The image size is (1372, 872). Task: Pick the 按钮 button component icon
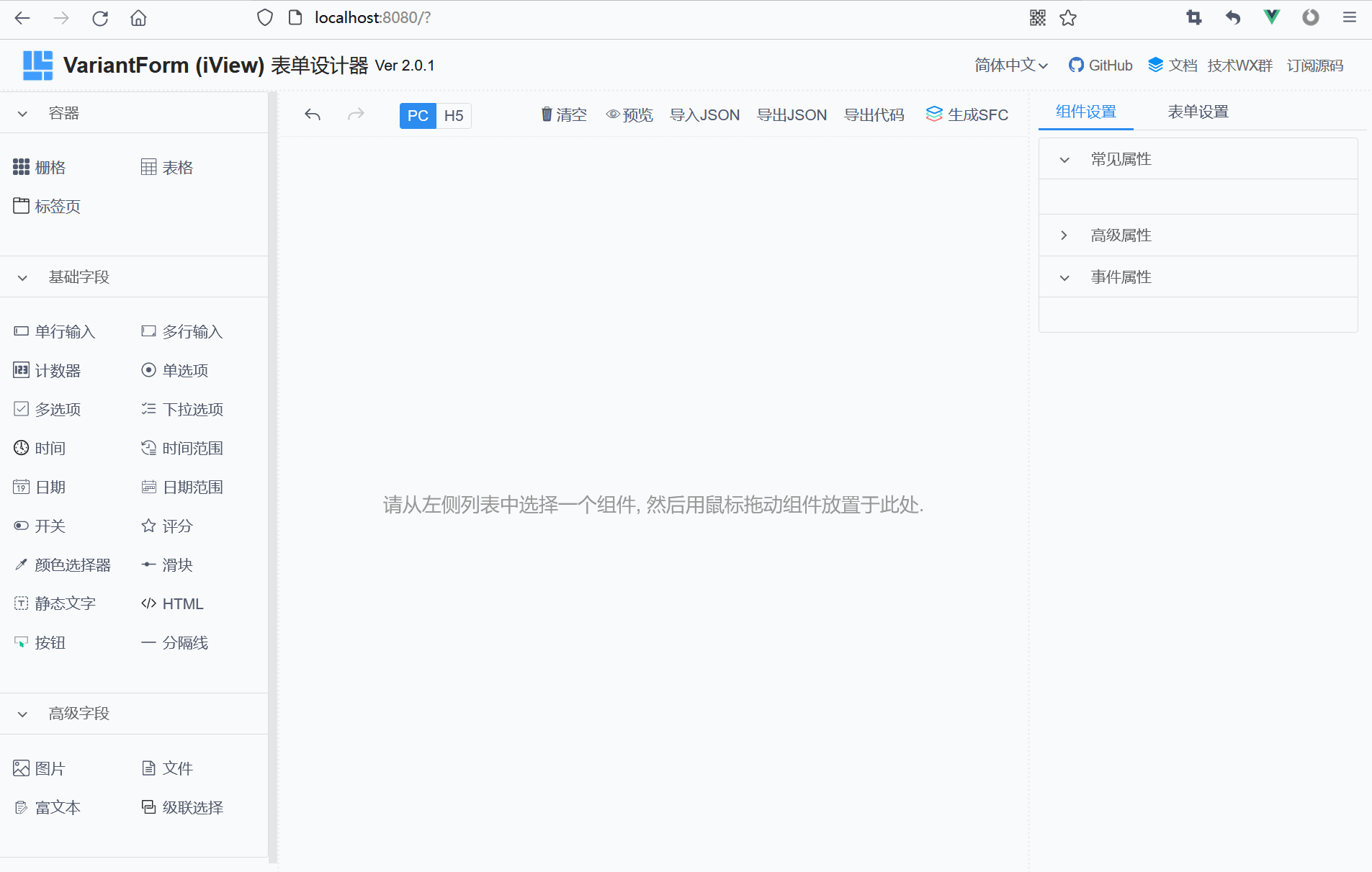coord(22,642)
